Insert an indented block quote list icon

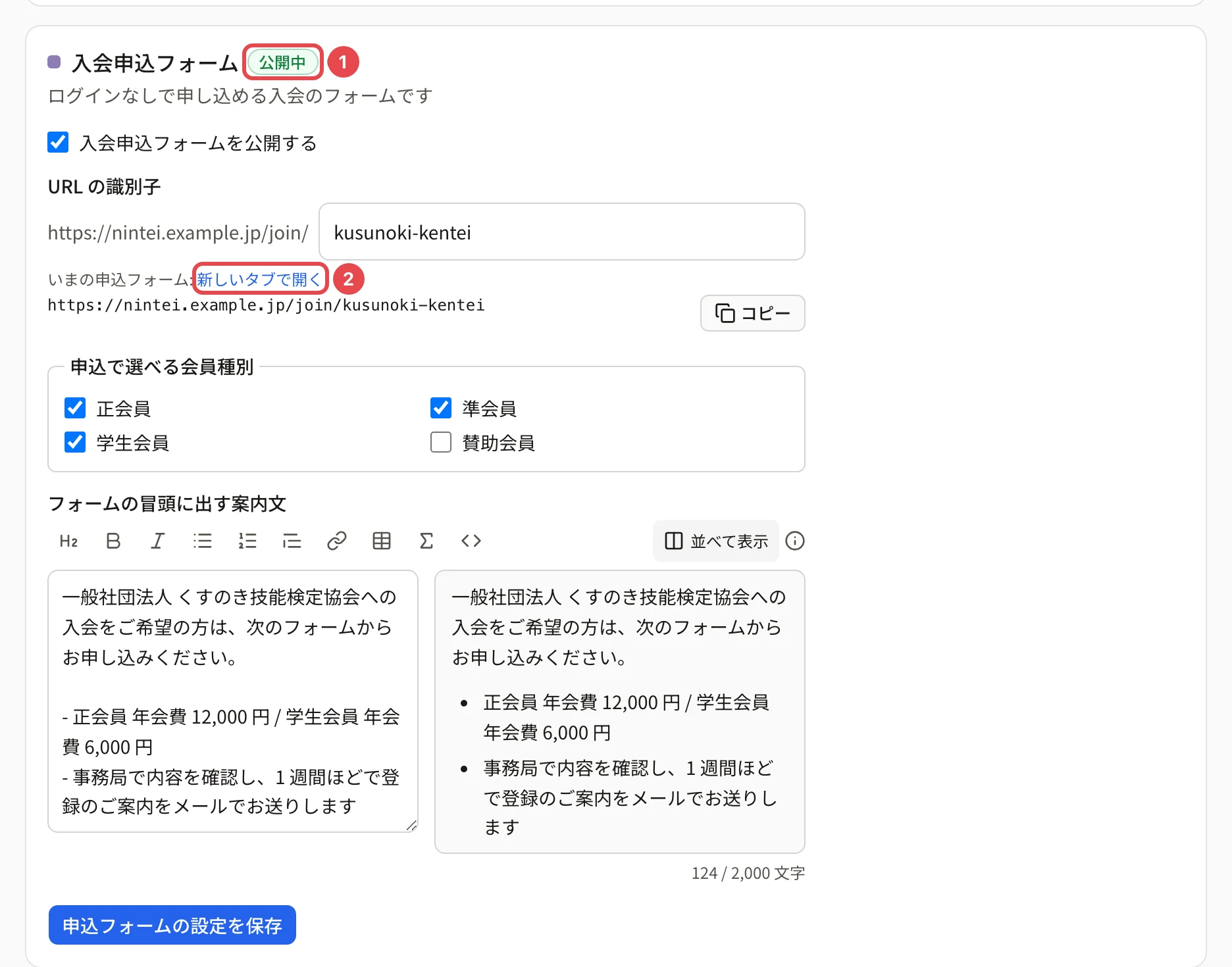[292, 541]
